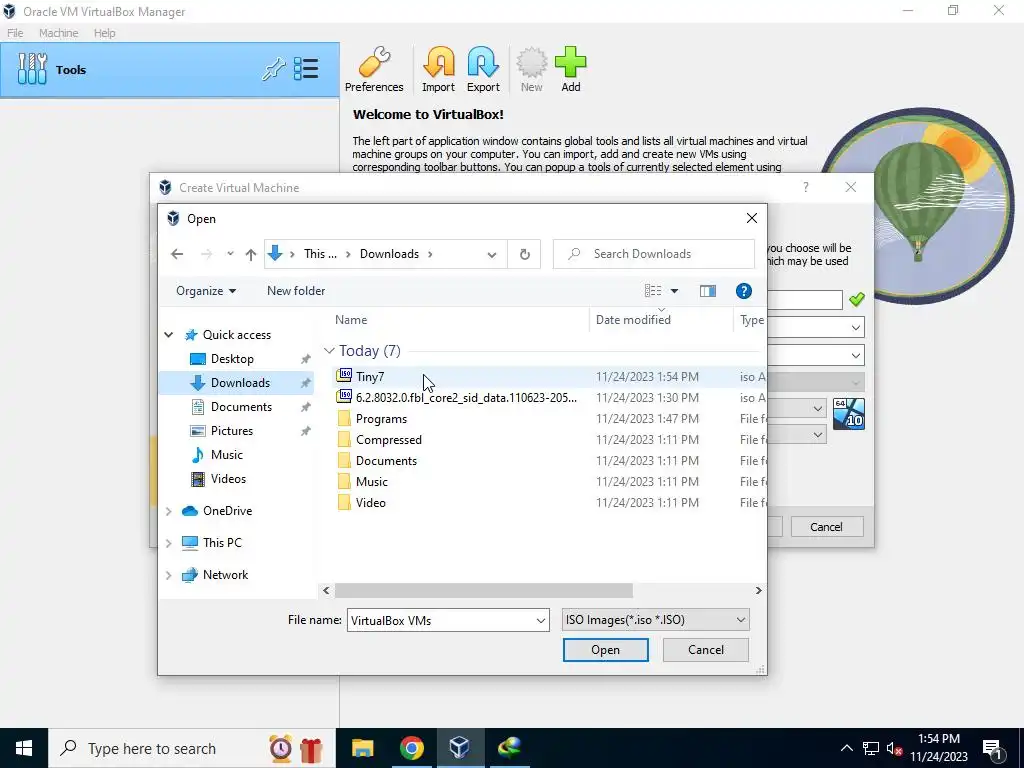The image size is (1024, 768).
Task: Click the blue help icon
Action: [x=743, y=291]
